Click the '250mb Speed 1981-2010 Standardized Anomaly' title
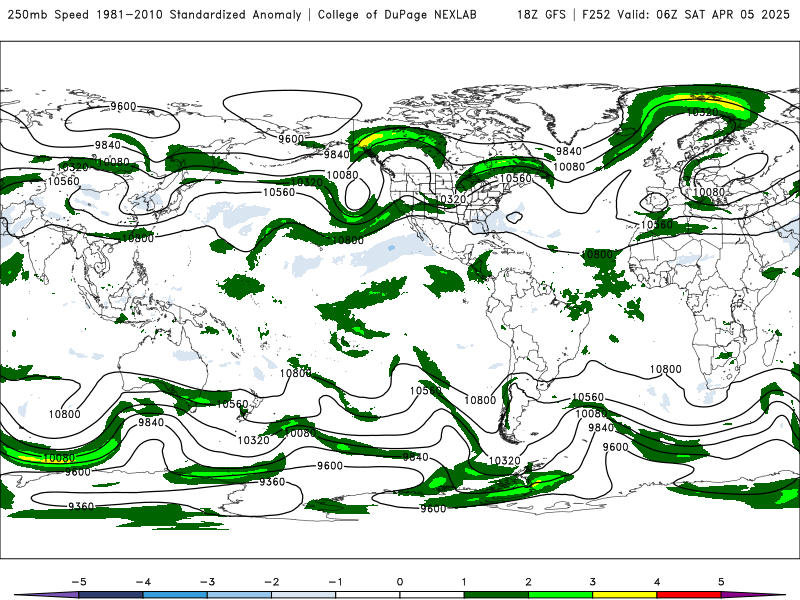The width and height of the screenshot is (800, 600). [x=154, y=14]
